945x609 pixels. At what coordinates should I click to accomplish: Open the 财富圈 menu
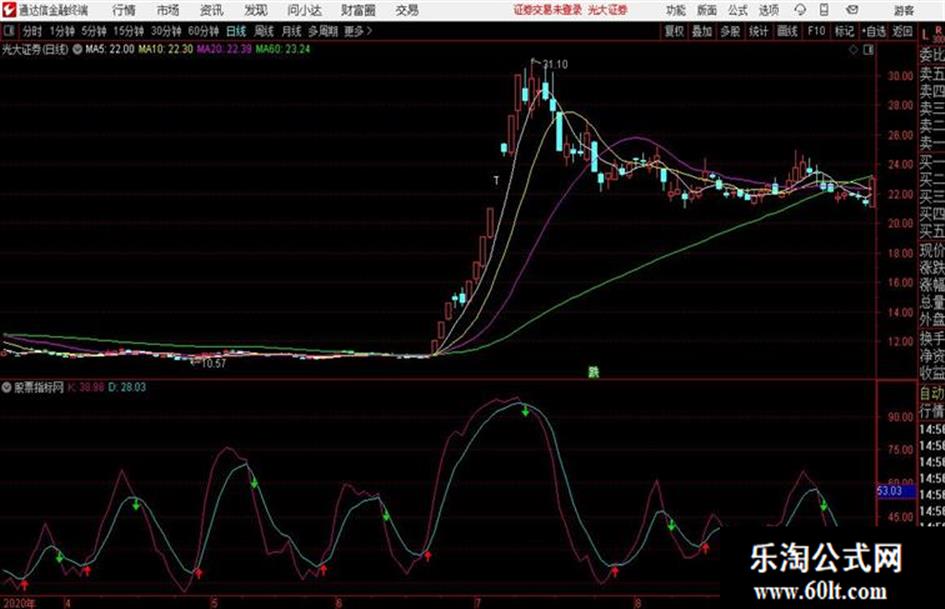coord(358,10)
